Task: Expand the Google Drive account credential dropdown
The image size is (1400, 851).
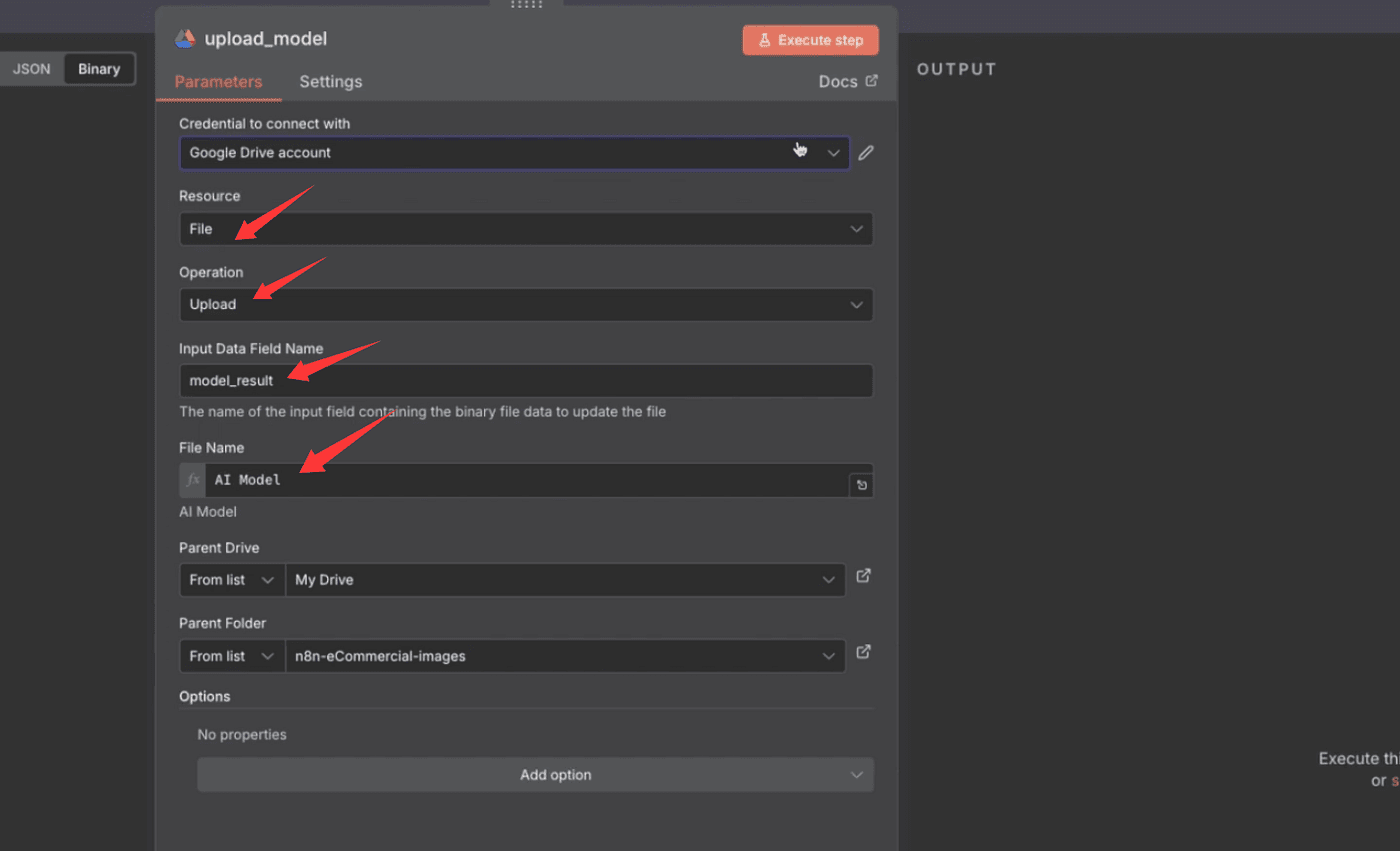Action: pos(514,153)
